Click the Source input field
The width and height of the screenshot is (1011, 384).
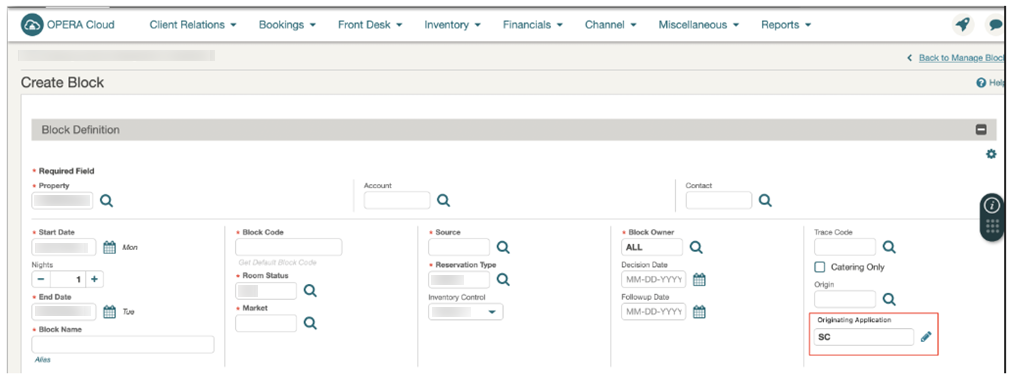459,247
